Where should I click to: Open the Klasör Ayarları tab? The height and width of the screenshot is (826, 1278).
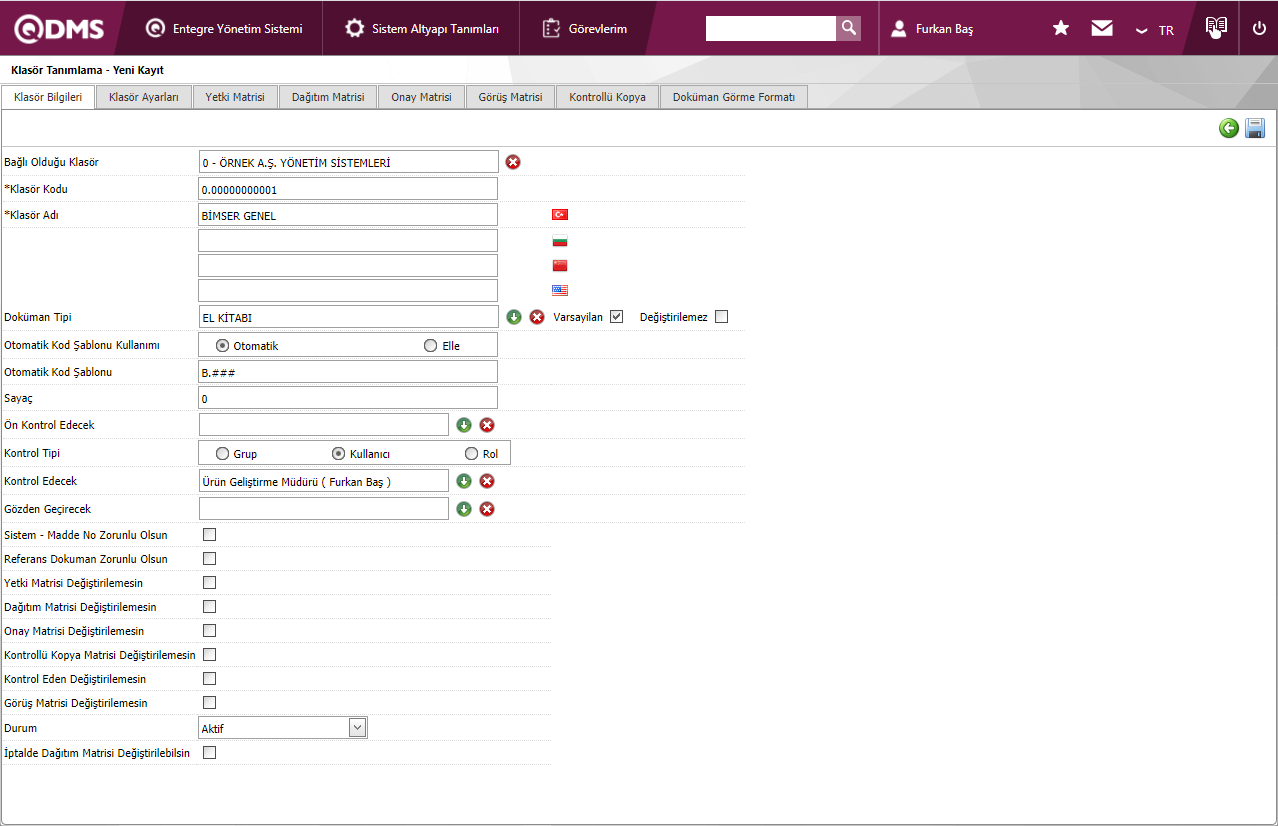[144, 97]
